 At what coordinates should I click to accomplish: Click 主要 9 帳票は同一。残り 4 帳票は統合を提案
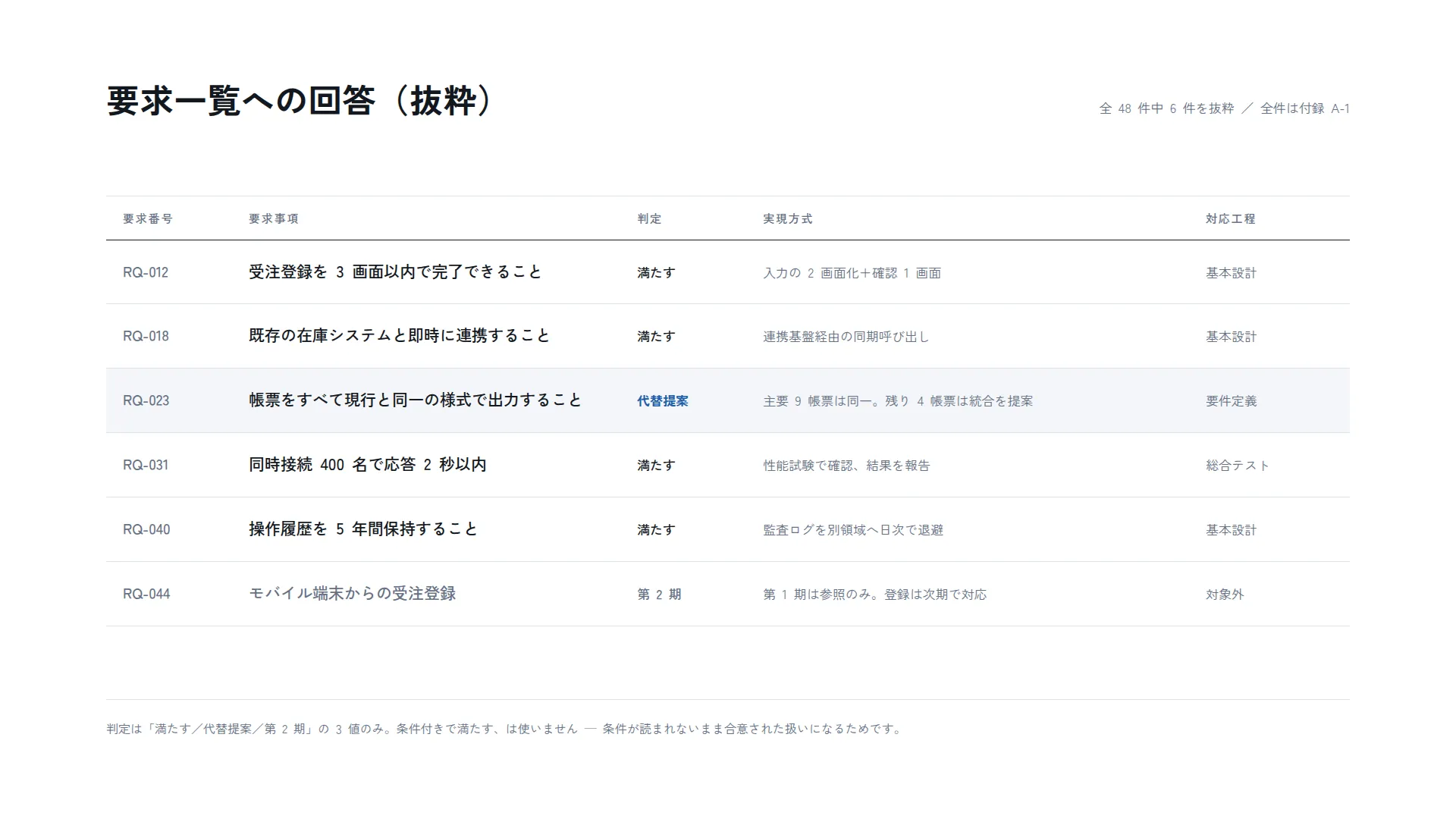coord(898,400)
